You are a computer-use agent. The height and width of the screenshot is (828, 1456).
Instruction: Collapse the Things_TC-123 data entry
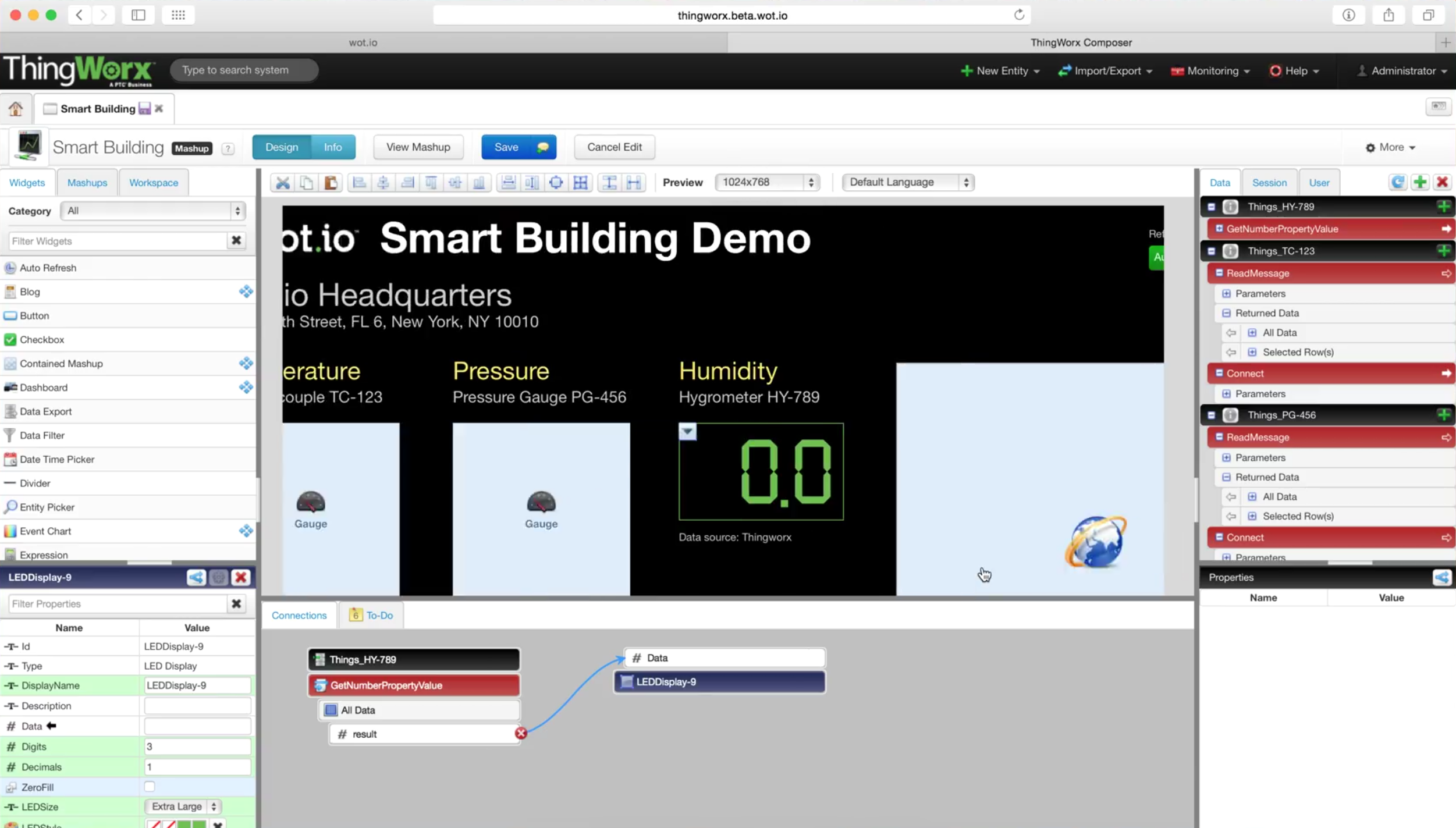click(x=1212, y=251)
